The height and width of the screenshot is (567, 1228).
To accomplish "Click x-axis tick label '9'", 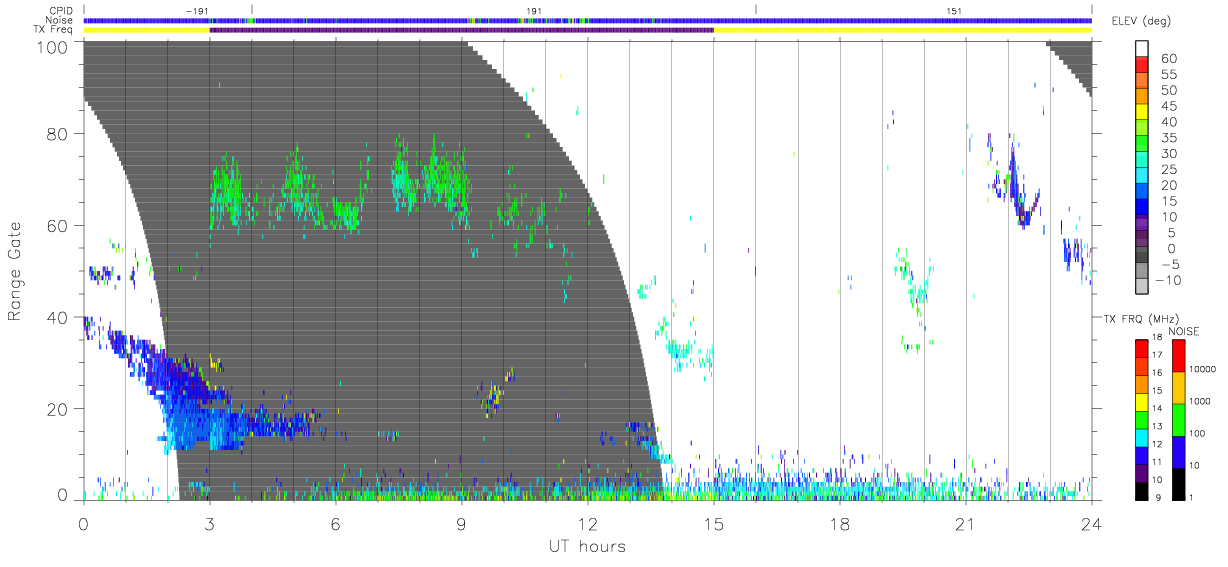I will coord(461,523).
